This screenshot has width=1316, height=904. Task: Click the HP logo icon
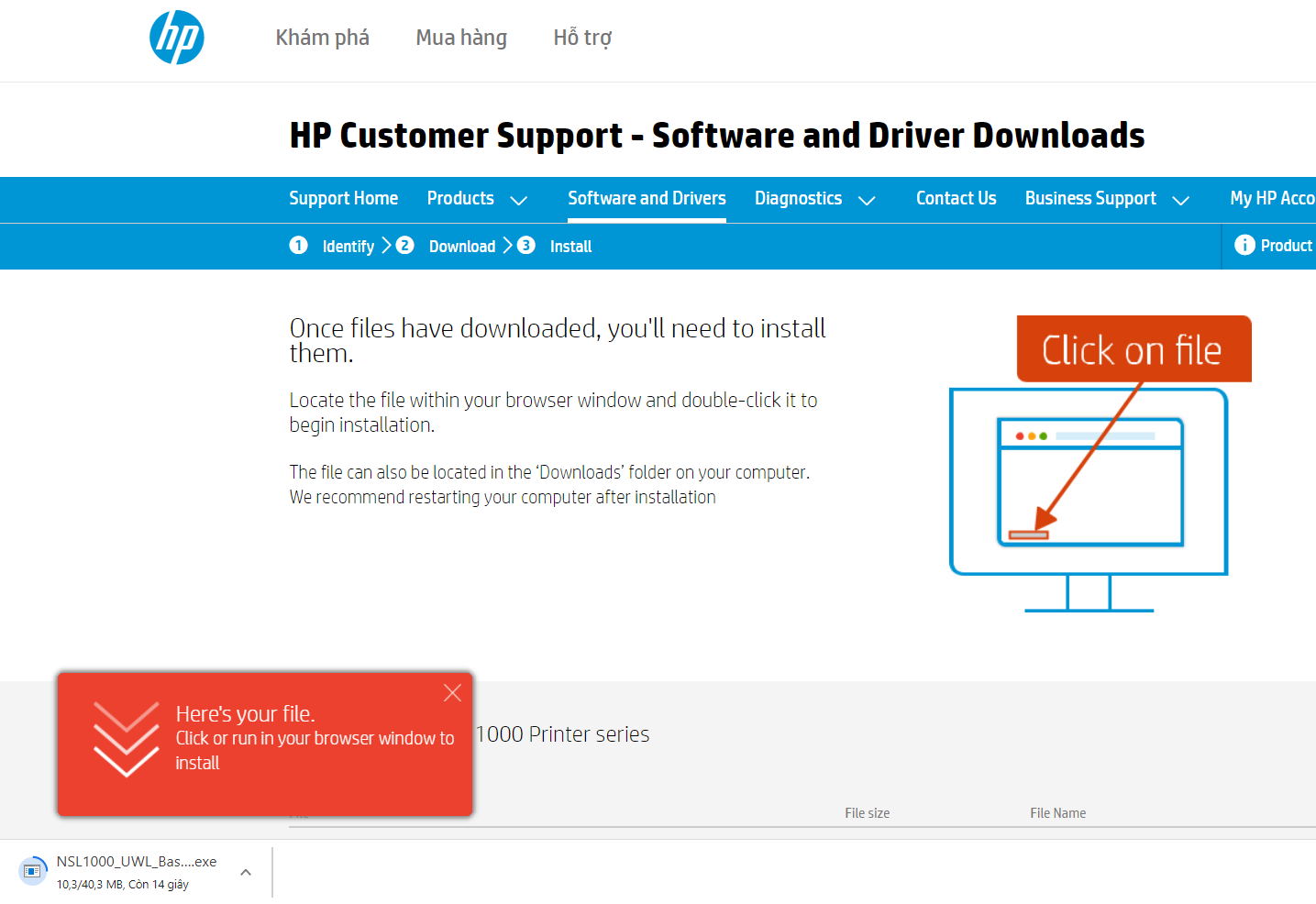[x=177, y=38]
